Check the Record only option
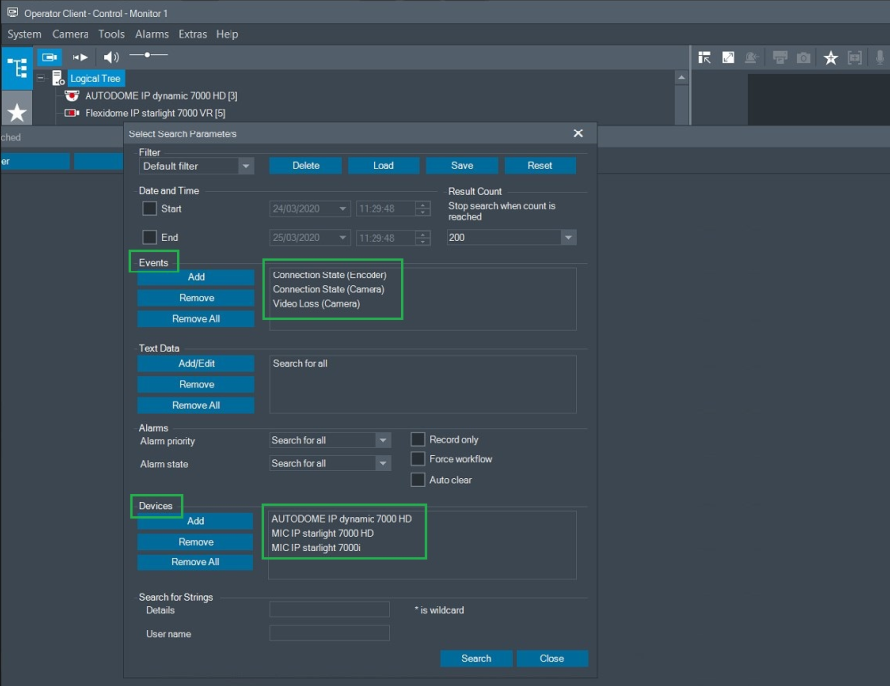Screen dimensions: 890x686 point(418,439)
